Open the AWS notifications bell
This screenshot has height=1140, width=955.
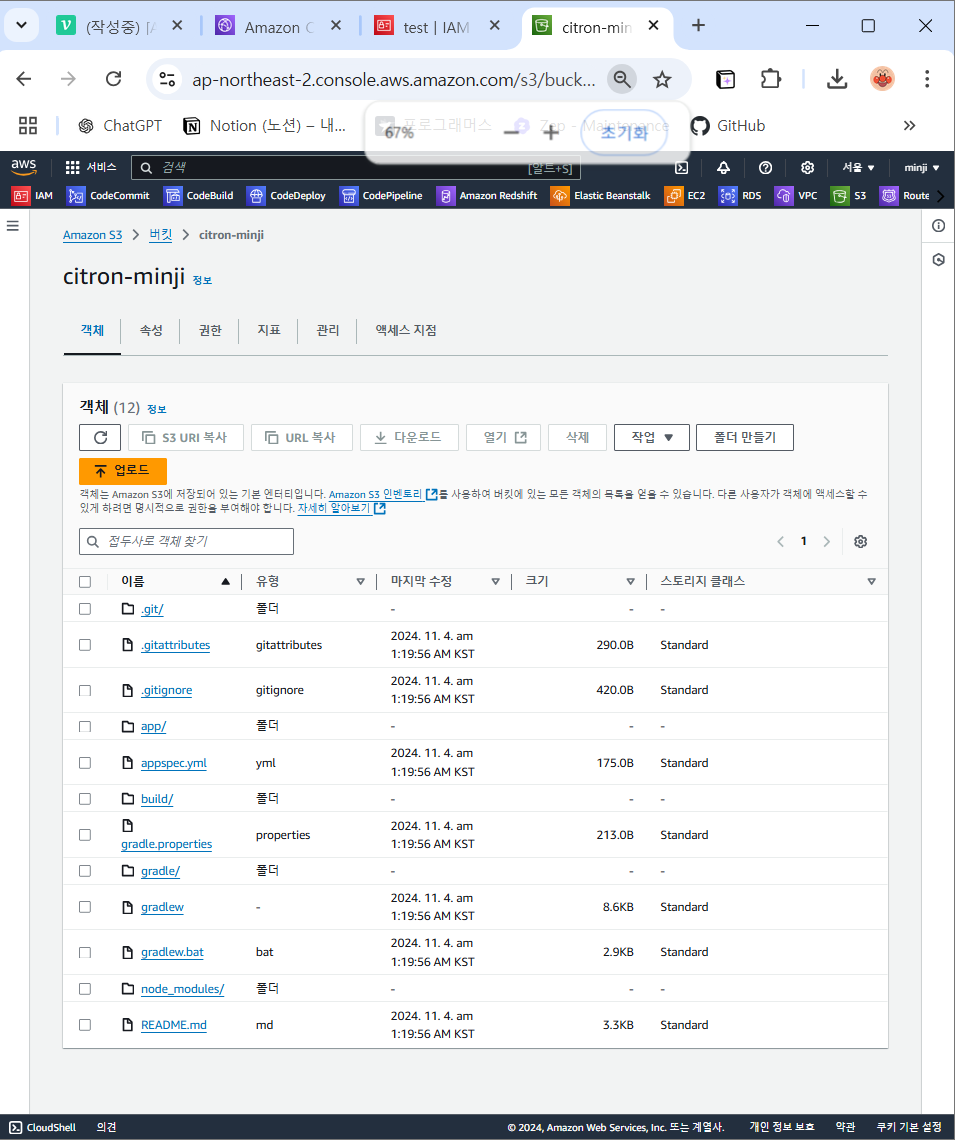[x=723, y=168]
